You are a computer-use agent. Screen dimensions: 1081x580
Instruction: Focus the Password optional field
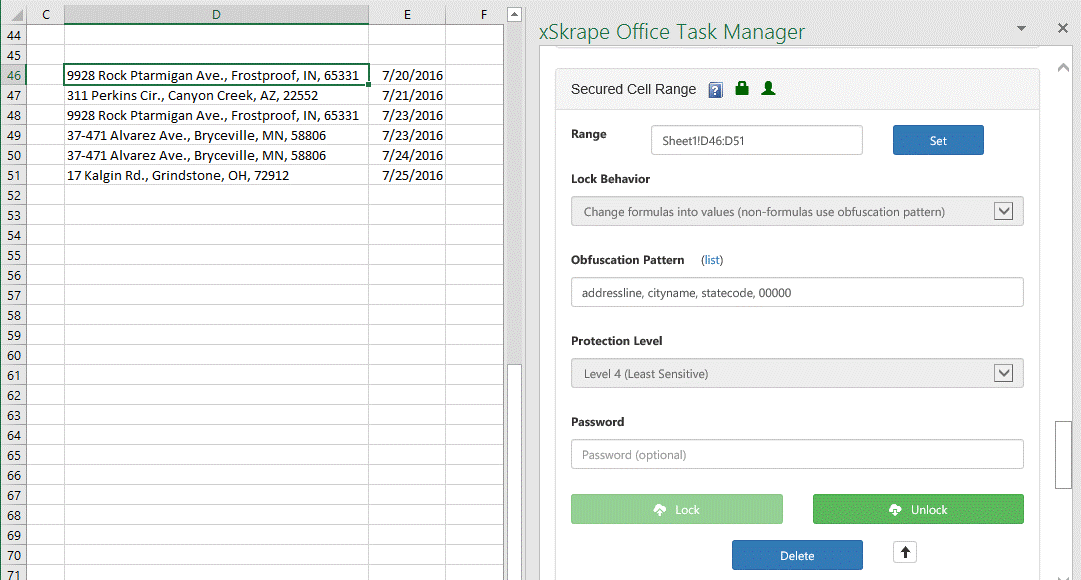click(x=797, y=454)
